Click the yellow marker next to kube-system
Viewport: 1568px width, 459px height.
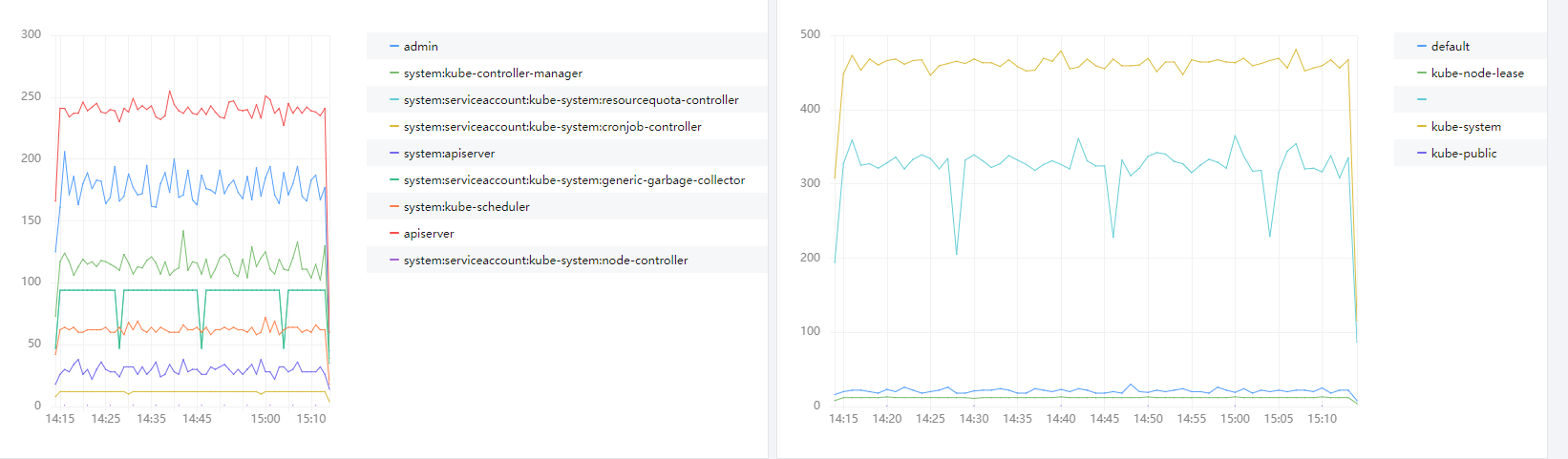click(x=1422, y=127)
